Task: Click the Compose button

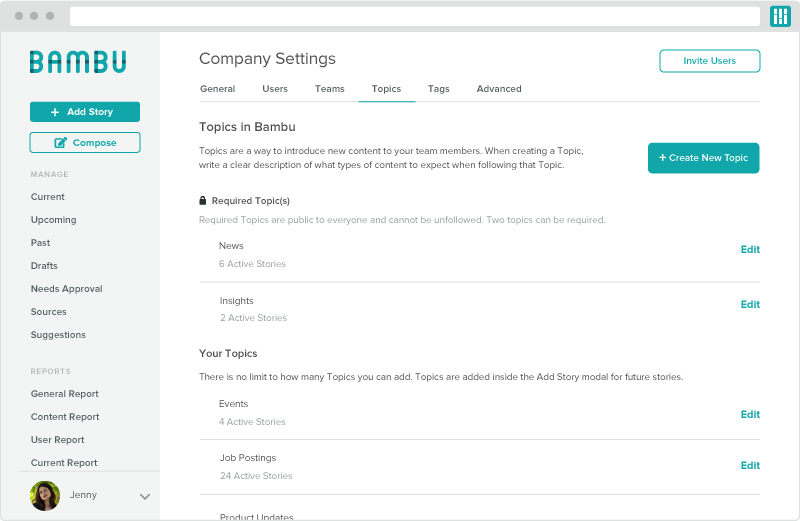Action: (85, 142)
